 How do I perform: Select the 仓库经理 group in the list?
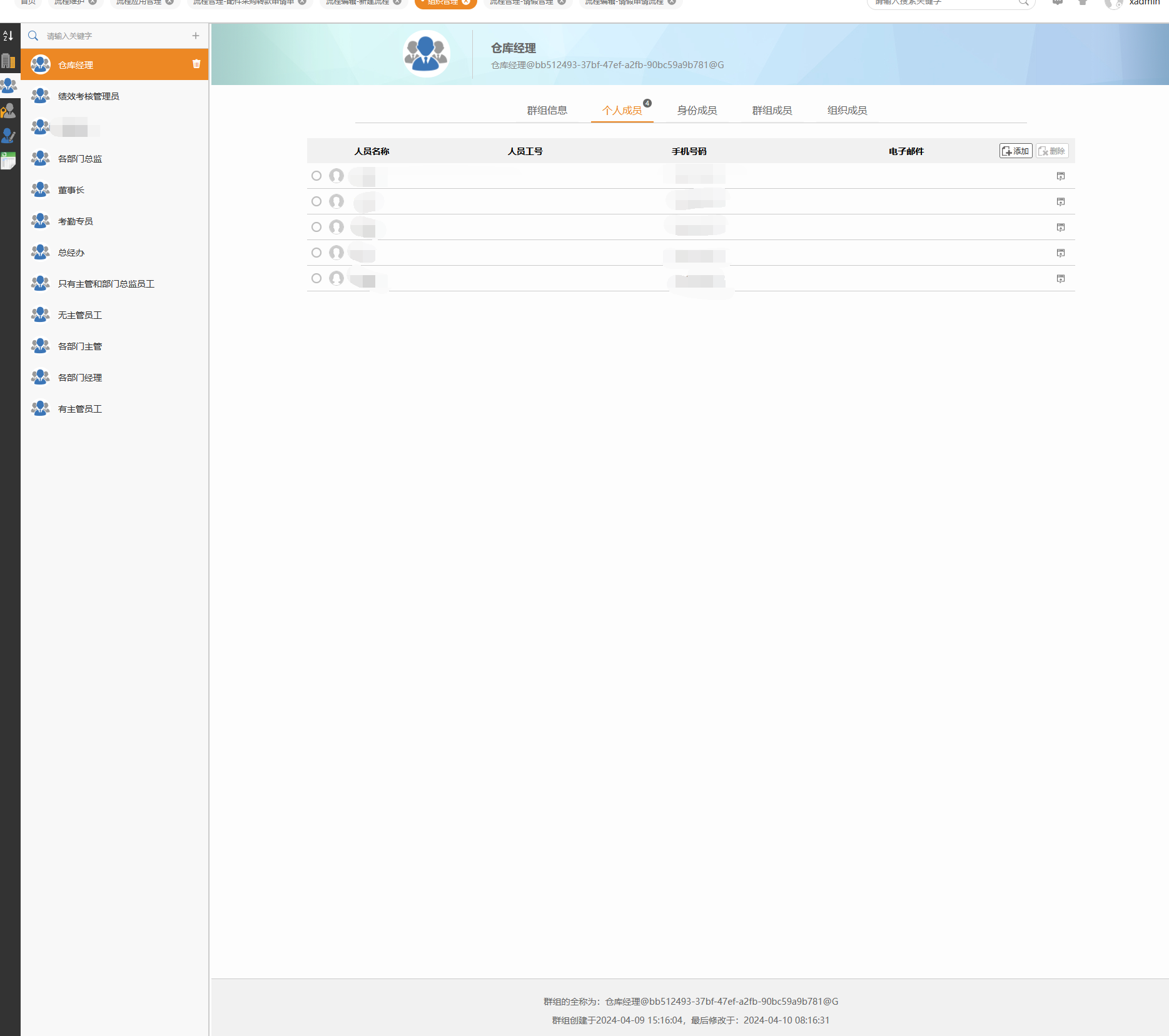[114, 64]
